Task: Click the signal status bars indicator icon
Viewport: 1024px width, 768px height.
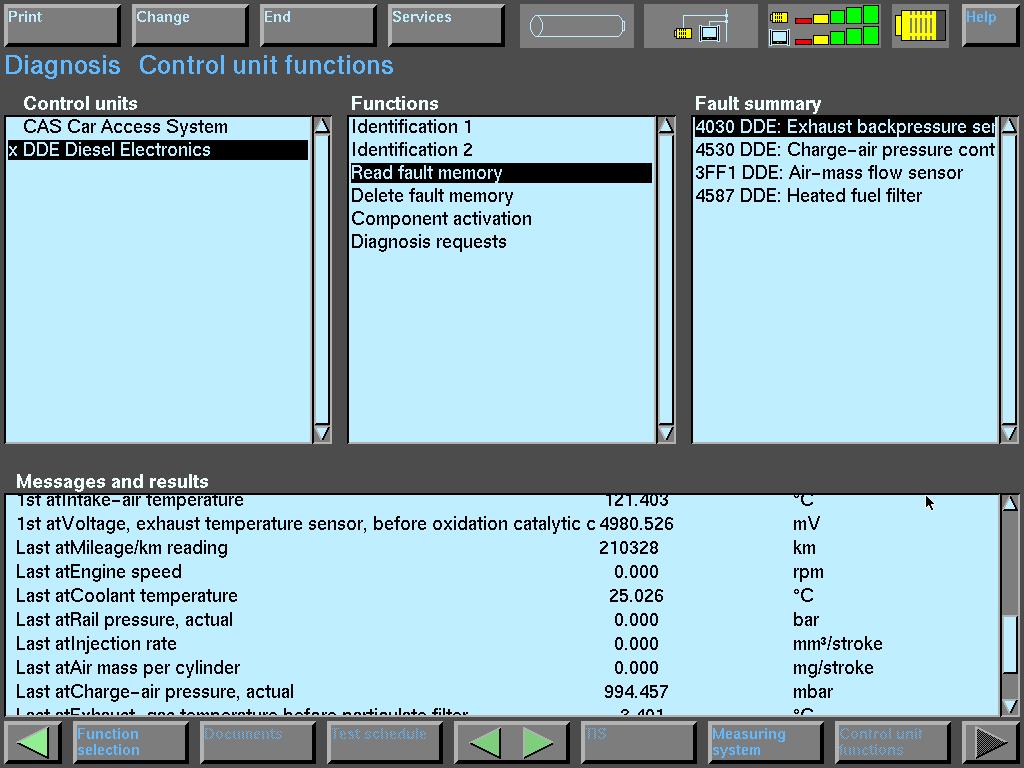Action: point(824,26)
